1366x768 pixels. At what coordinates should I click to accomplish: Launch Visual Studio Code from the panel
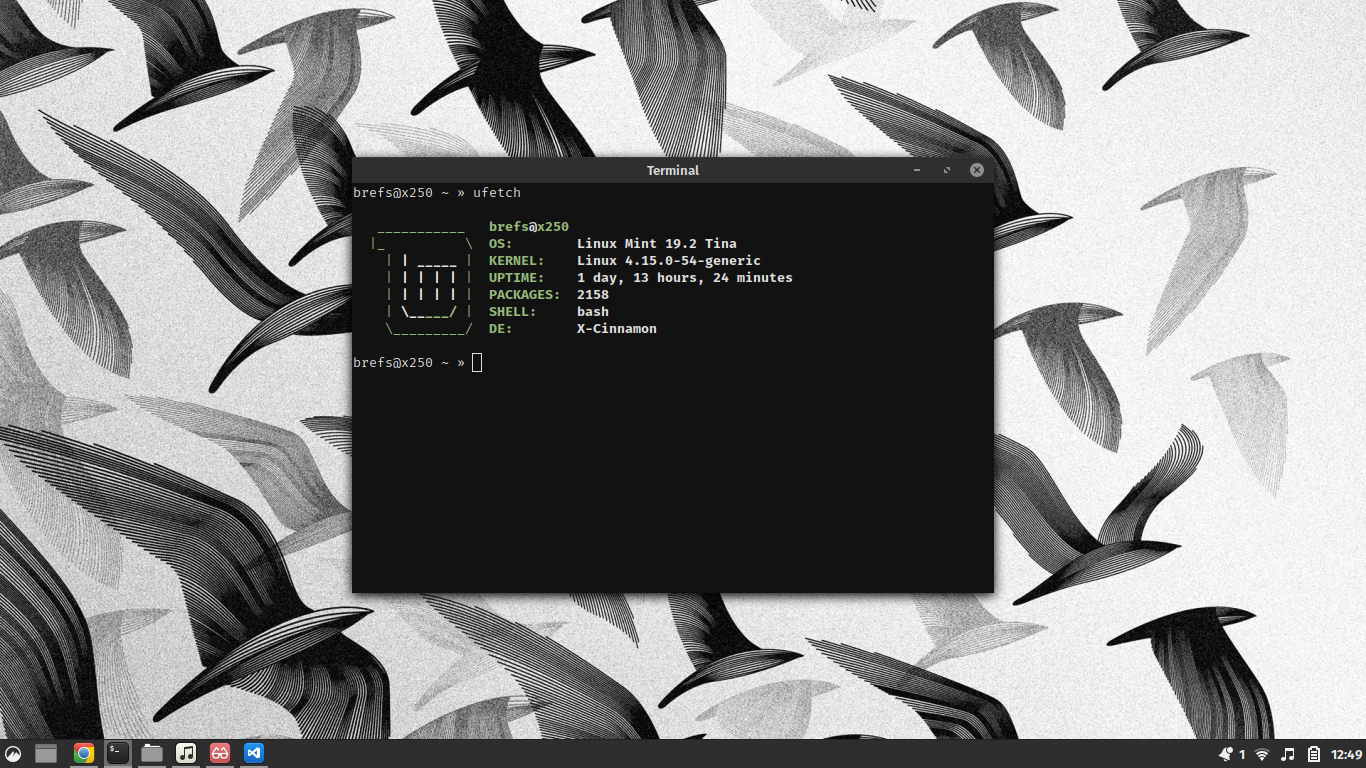pyautogui.click(x=254, y=753)
